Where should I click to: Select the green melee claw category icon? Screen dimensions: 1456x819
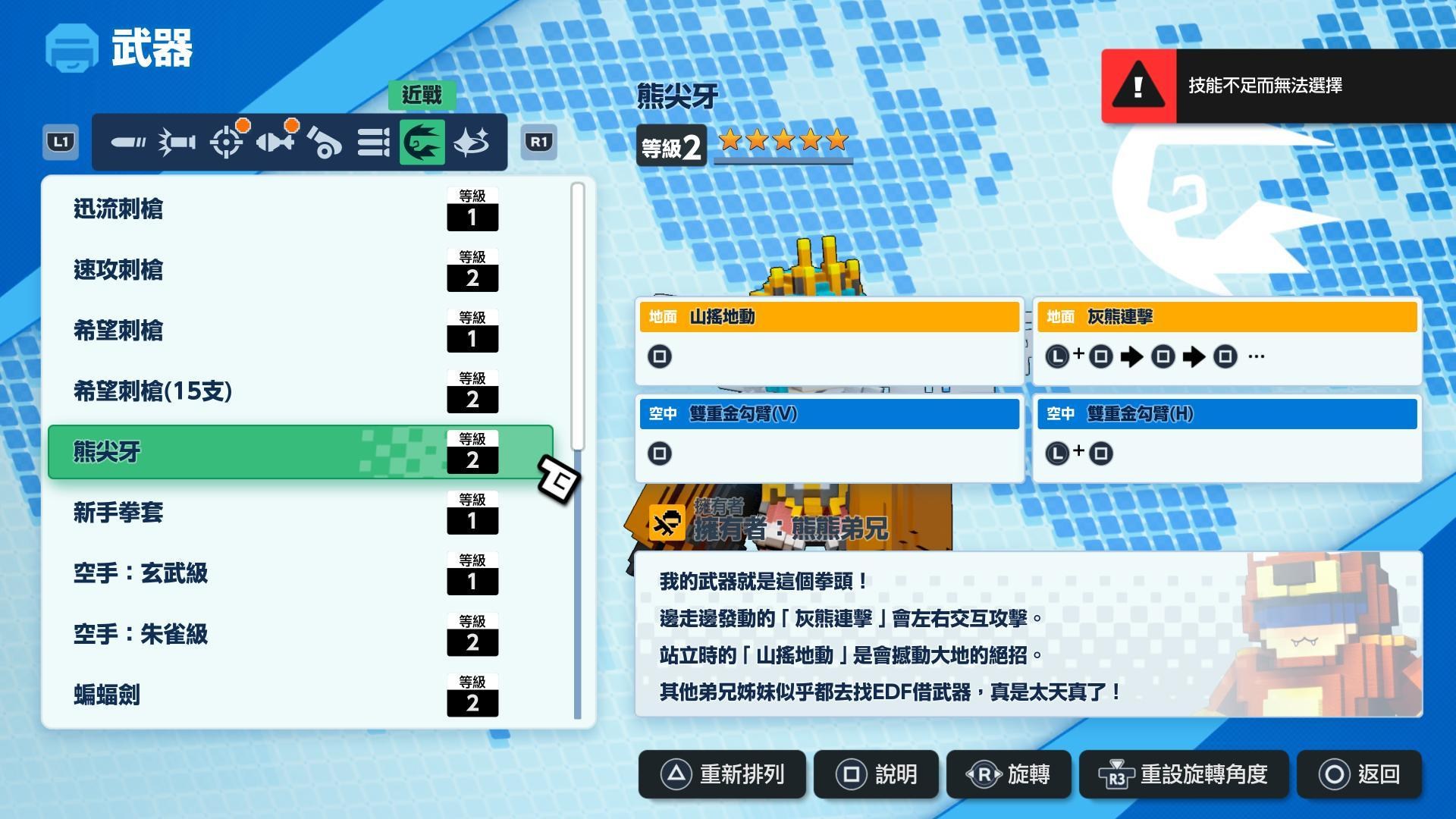(x=422, y=142)
